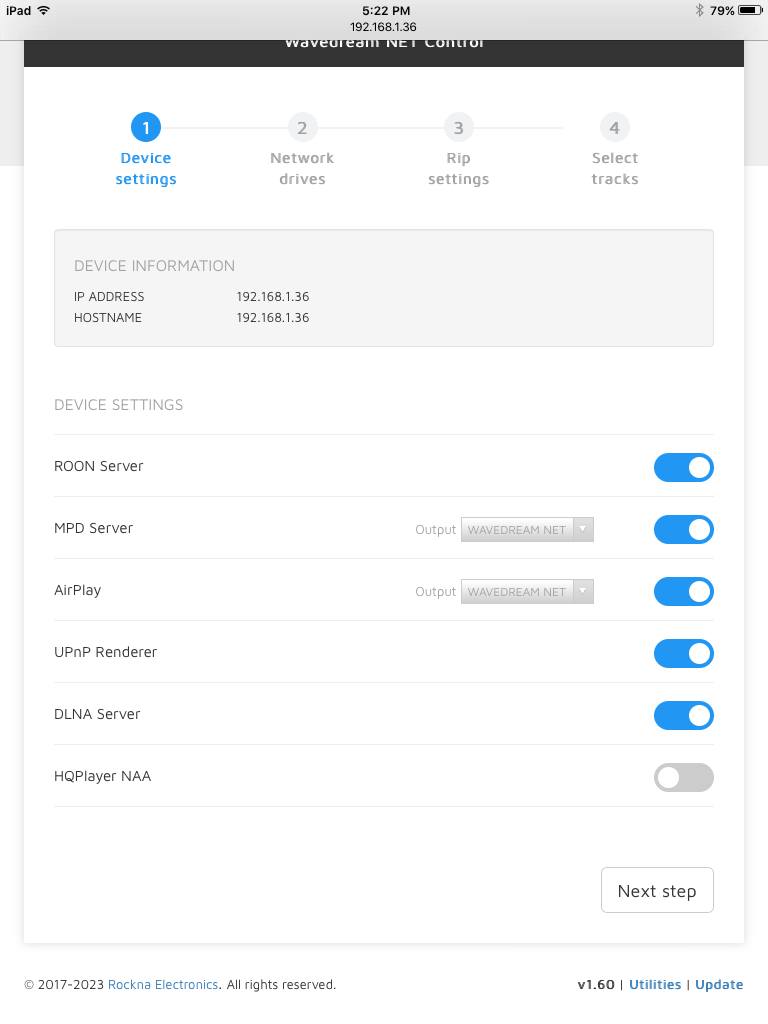Click the Update link
The image size is (768, 1024).
(x=719, y=985)
